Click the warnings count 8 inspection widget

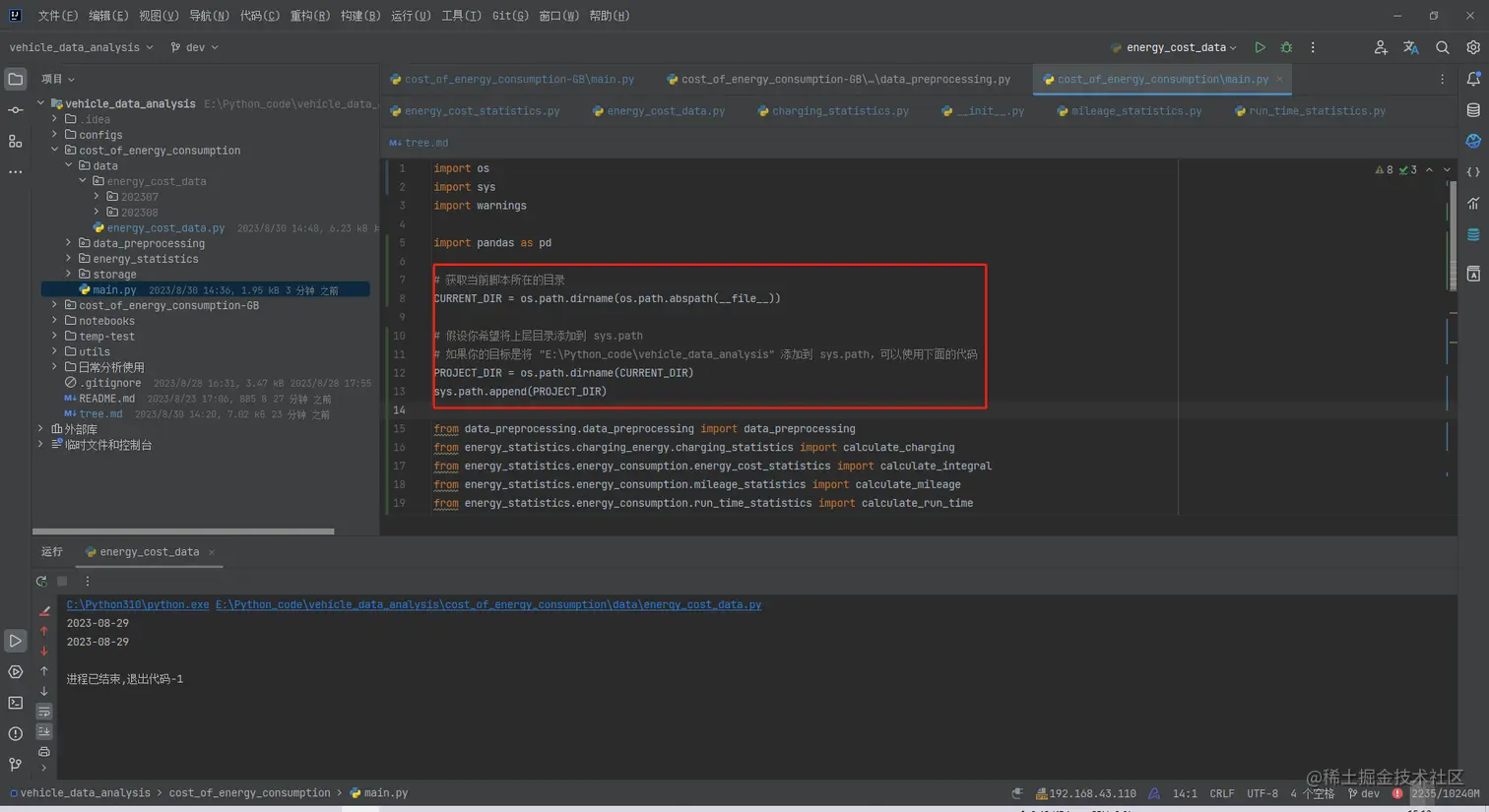(x=1384, y=170)
